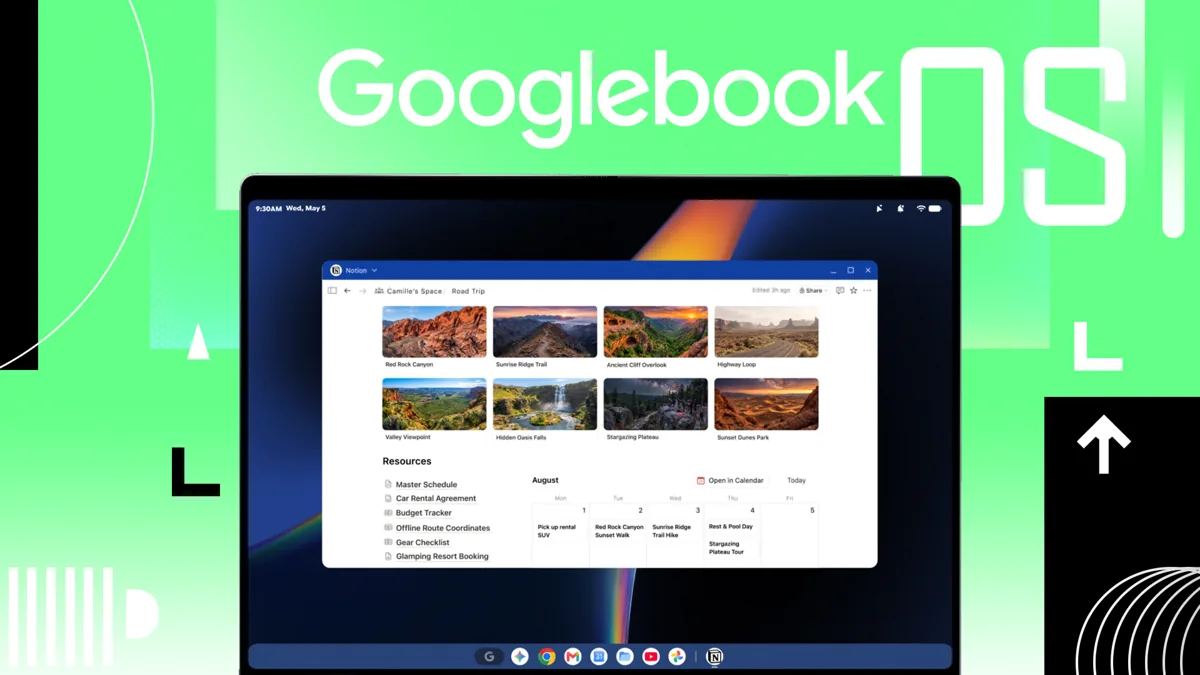Open the Sunset Dunes Park thumbnail

[x=767, y=404]
